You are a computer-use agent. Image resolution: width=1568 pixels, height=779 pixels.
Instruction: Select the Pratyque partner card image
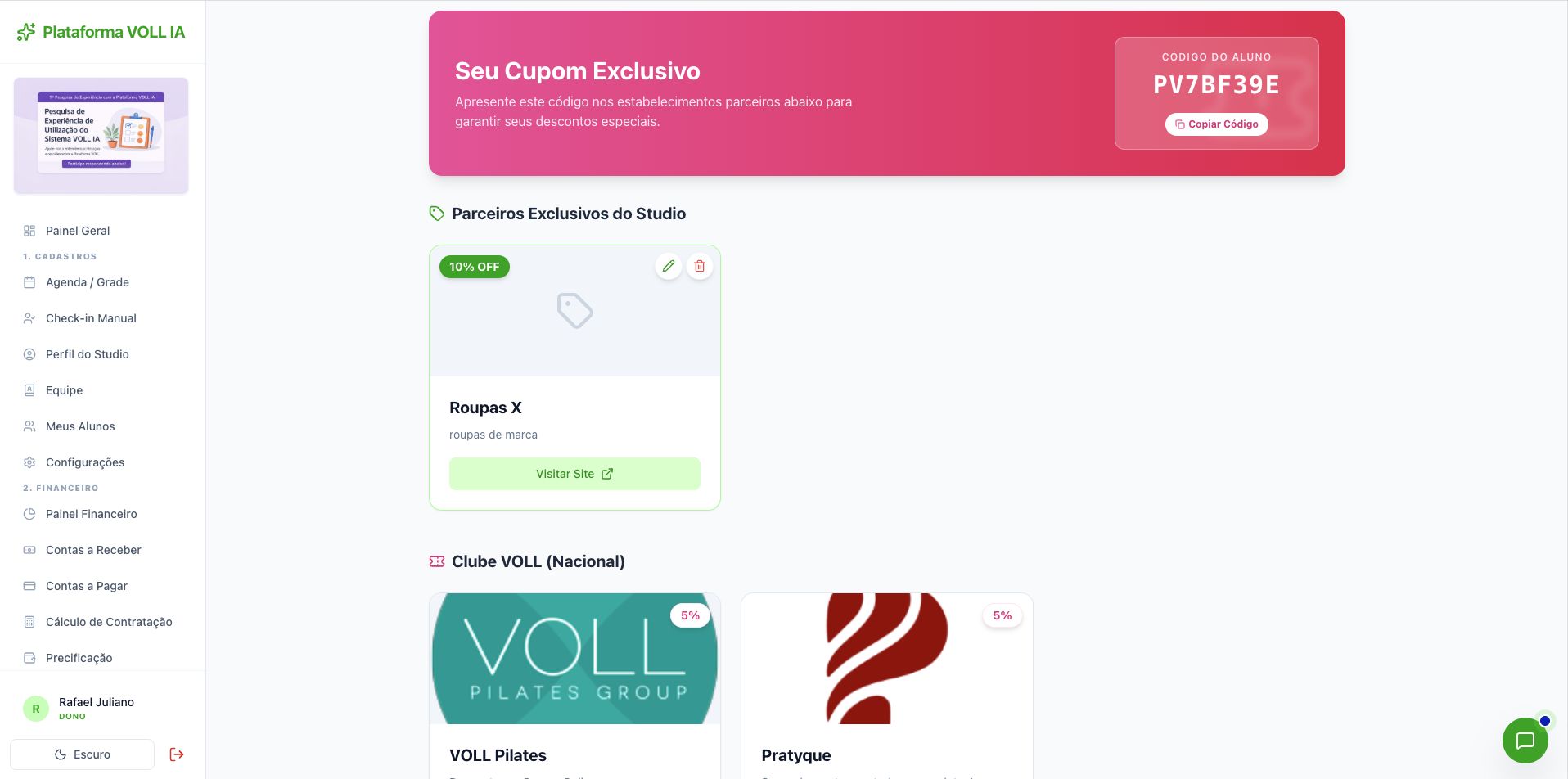tap(886, 659)
